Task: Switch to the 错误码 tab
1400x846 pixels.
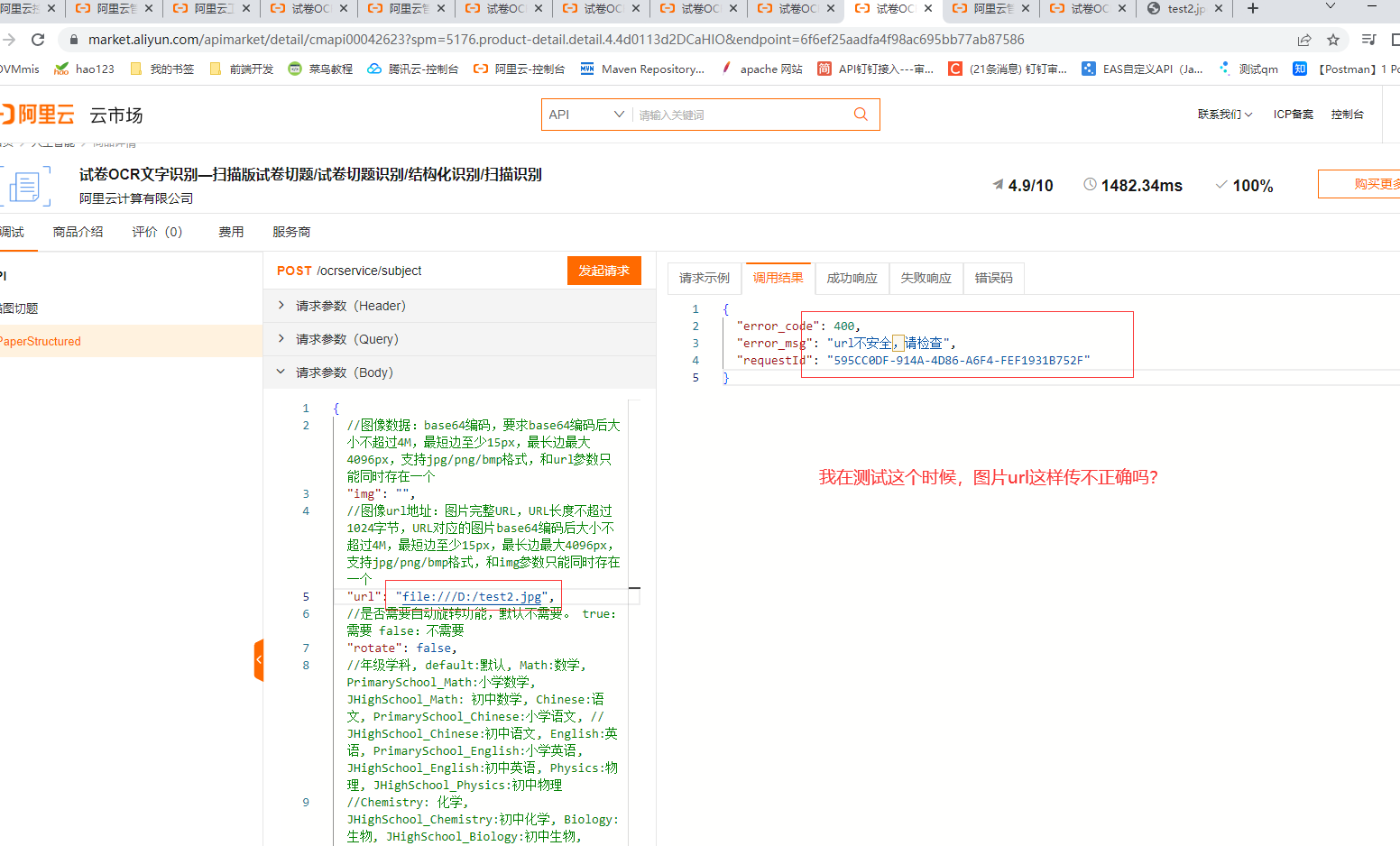Action: (x=994, y=278)
